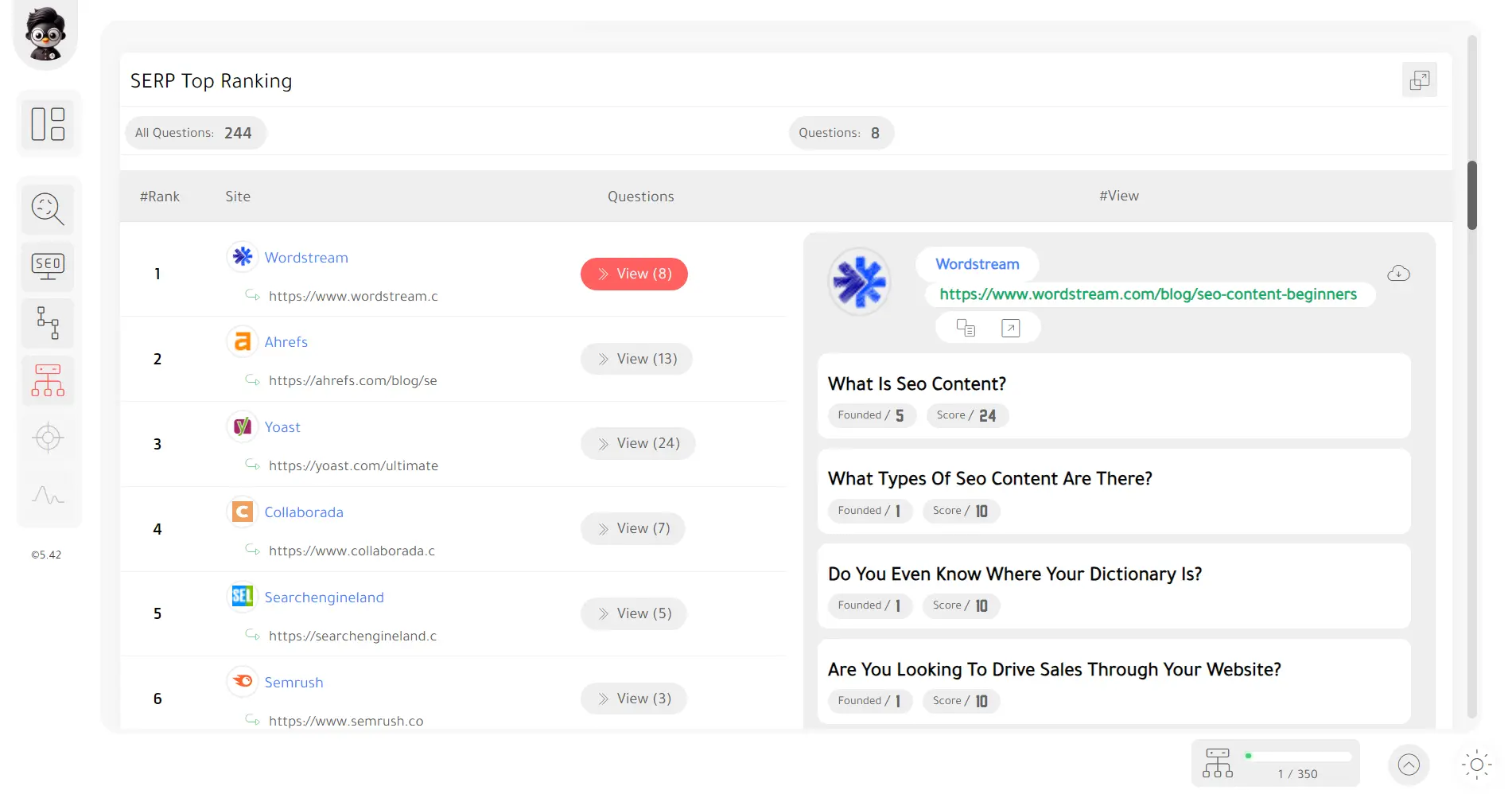Toggle the sun light-mode theme icon
Image resolution: width=1512 pixels, height=794 pixels.
(x=1476, y=765)
